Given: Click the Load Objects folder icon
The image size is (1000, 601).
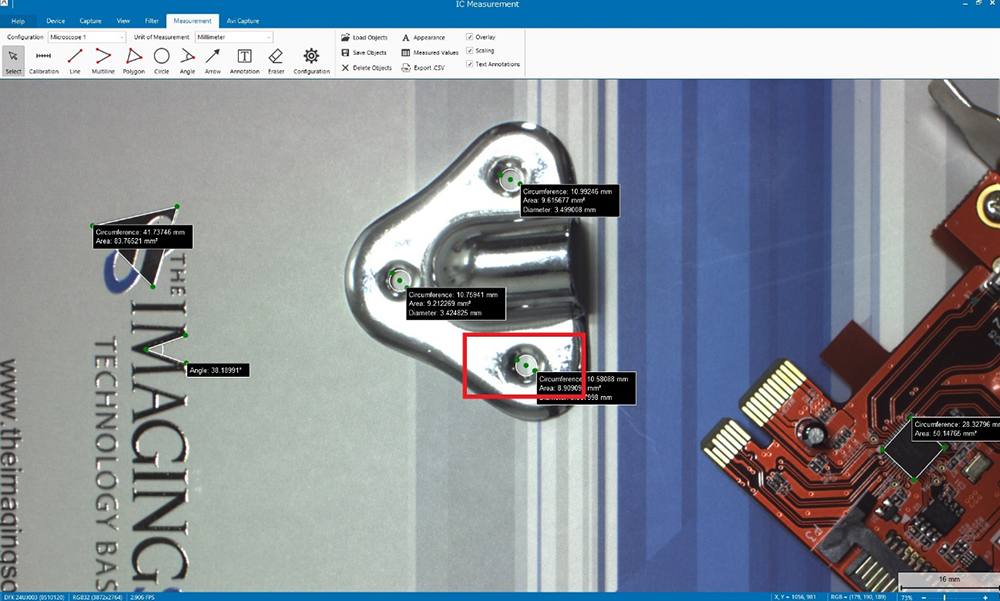Looking at the screenshot, I should pyautogui.click(x=345, y=38).
